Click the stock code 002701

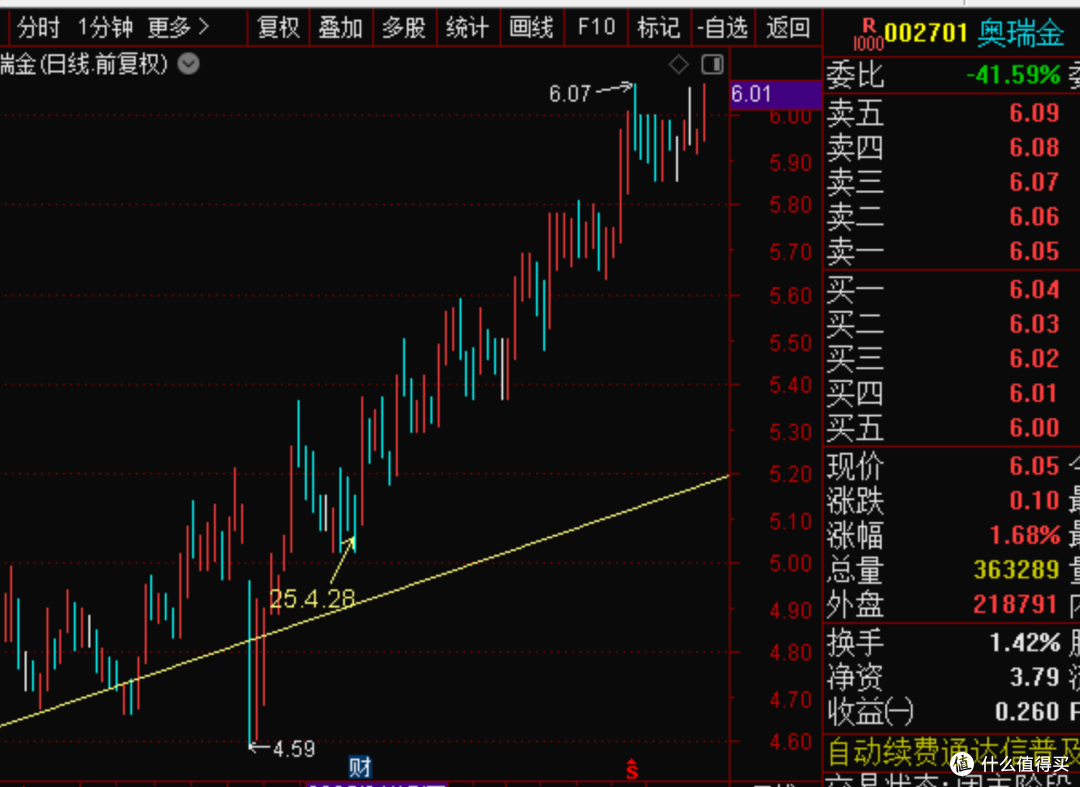926,32
